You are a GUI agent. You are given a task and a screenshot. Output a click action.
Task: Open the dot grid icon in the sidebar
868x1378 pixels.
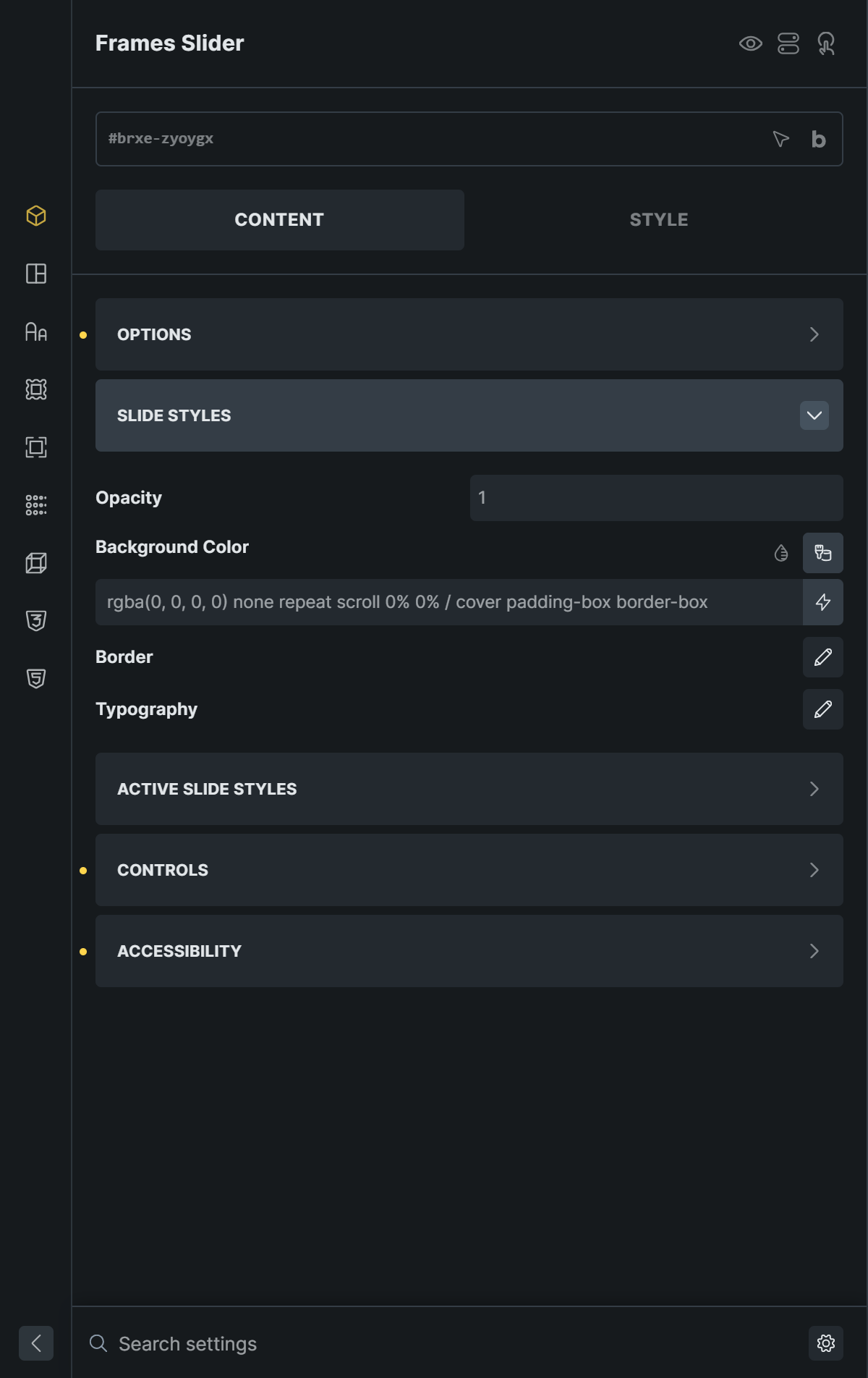click(x=36, y=505)
